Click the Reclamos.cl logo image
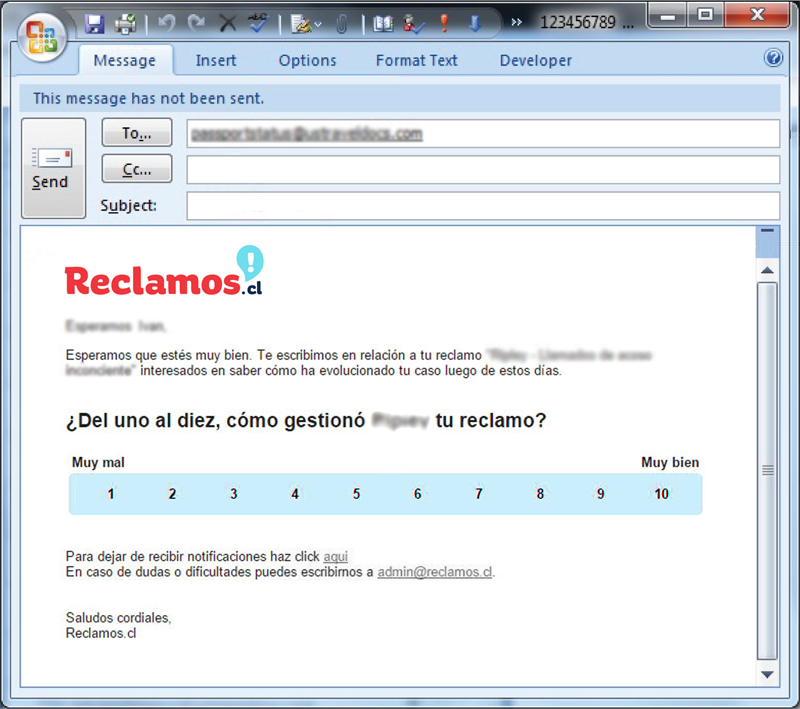The height and width of the screenshot is (709, 800). (164, 271)
